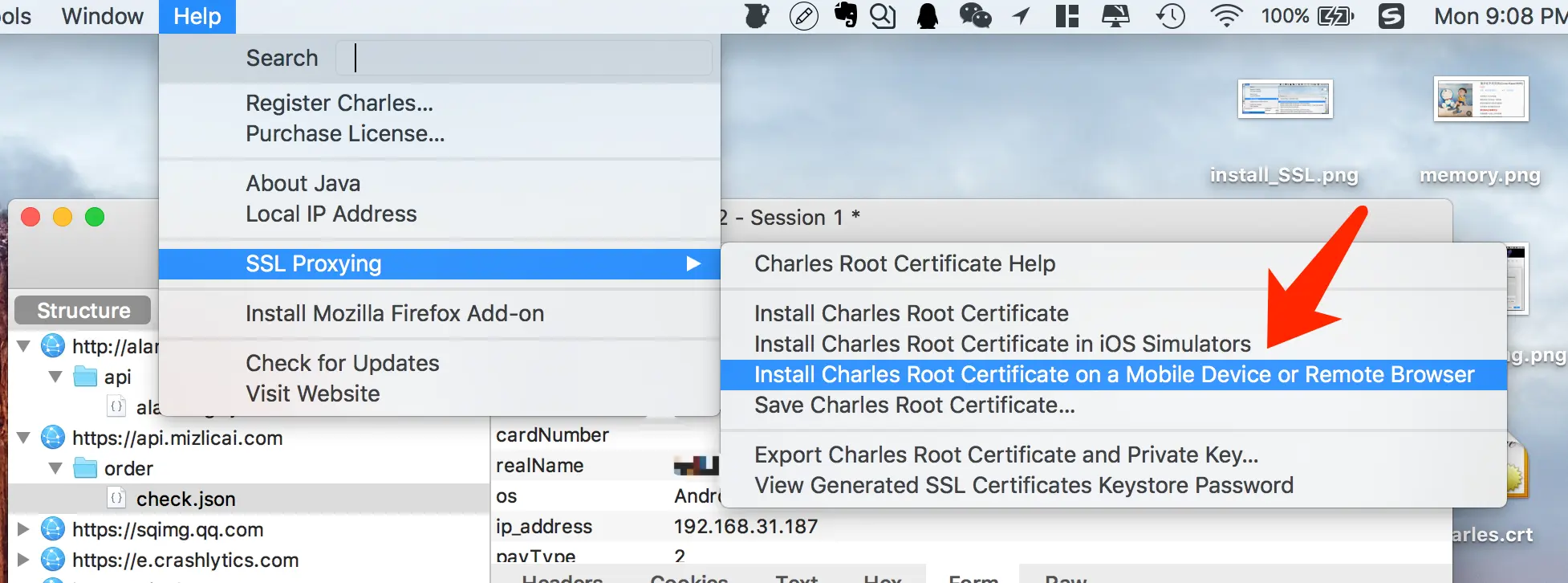The image size is (1568, 583).
Task: Collapse the api folder node
Action: [x=55, y=377]
